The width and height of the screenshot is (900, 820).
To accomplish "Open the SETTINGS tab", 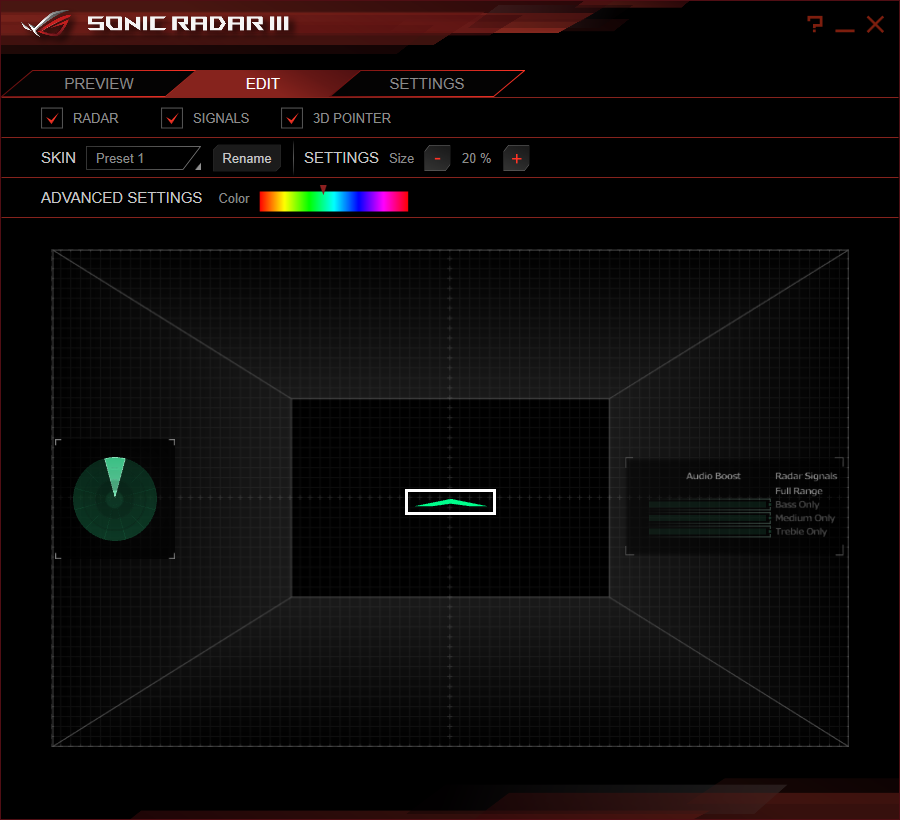I will [426, 84].
